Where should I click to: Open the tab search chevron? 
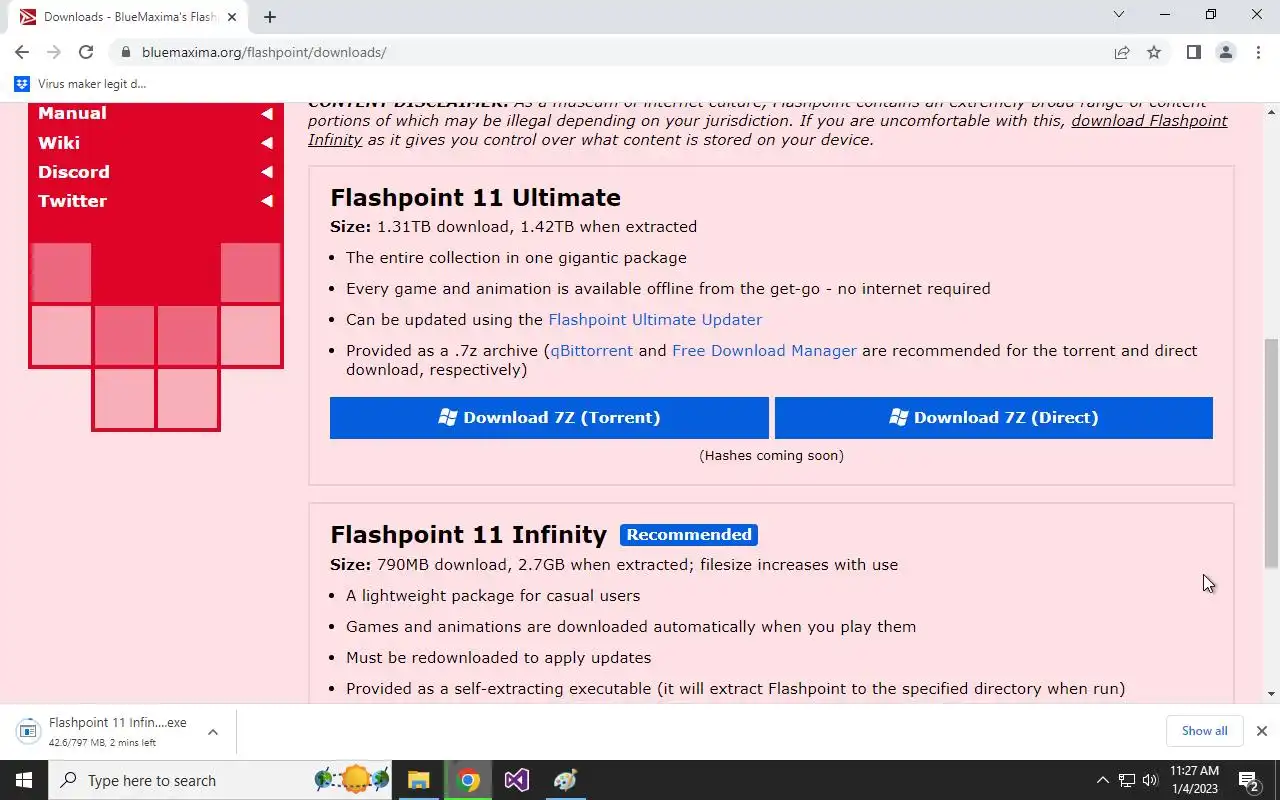click(1119, 15)
